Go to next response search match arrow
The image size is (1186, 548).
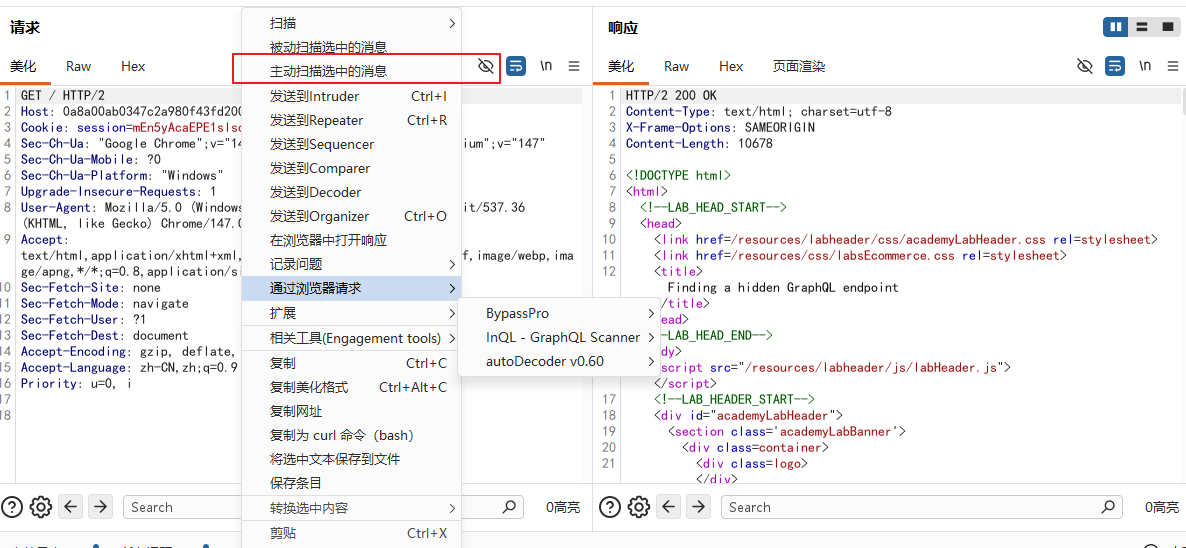tap(698, 506)
